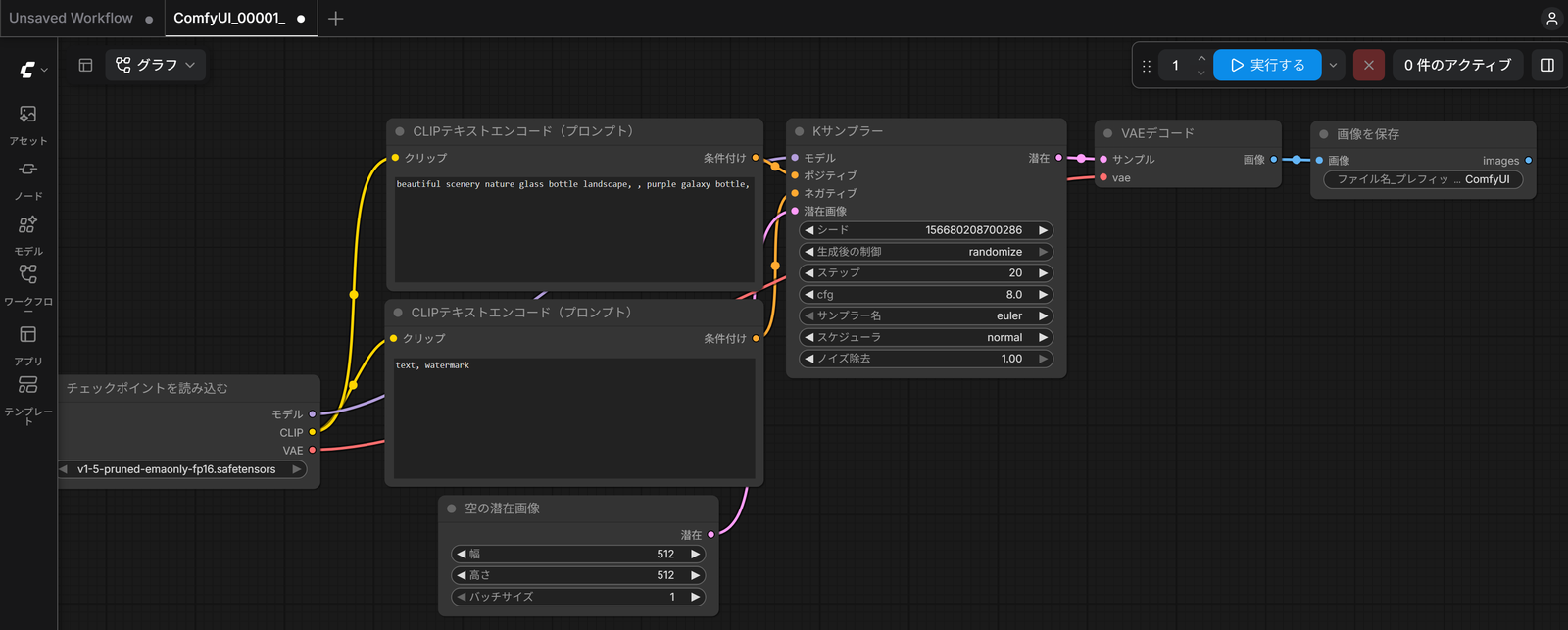1568x630 pixels.
Task: Toggle the right side panel icon
Action: [x=1547, y=65]
